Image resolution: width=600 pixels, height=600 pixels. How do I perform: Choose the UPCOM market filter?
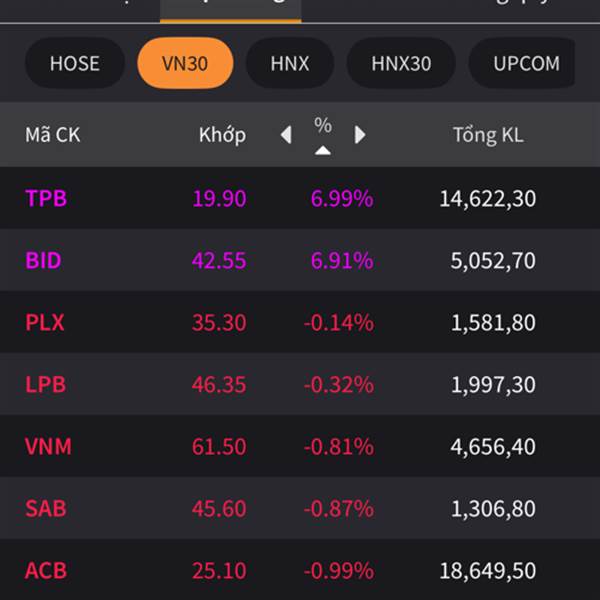526,63
